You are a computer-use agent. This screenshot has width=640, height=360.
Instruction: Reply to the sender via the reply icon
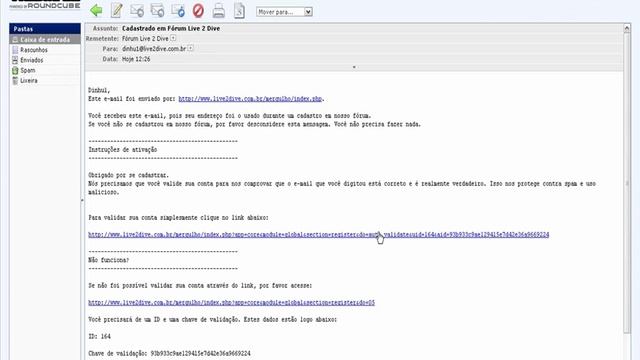tap(137, 11)
